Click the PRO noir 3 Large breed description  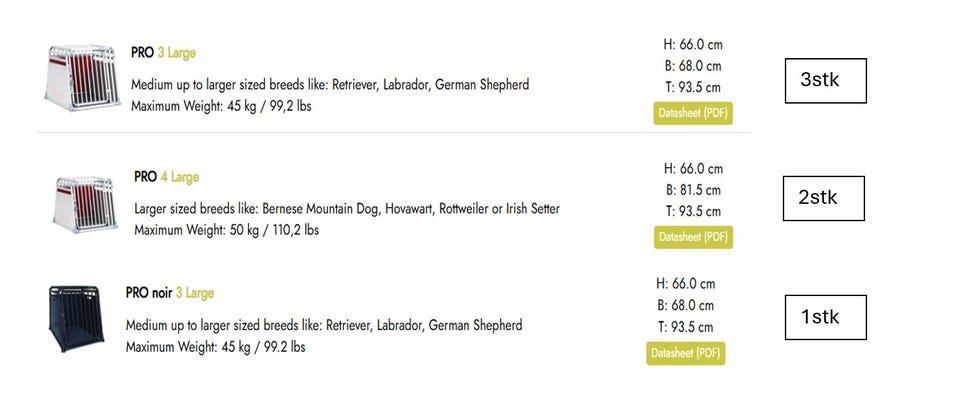[x=323, y=326]
